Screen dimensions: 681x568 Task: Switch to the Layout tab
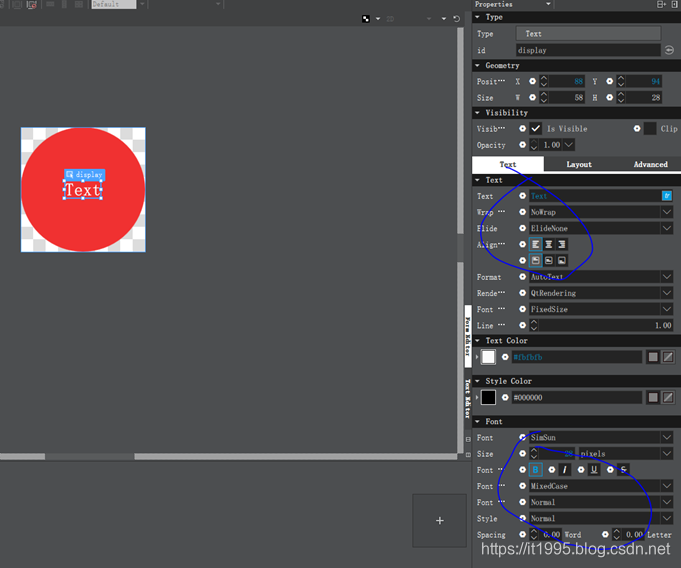pos(579,164)
